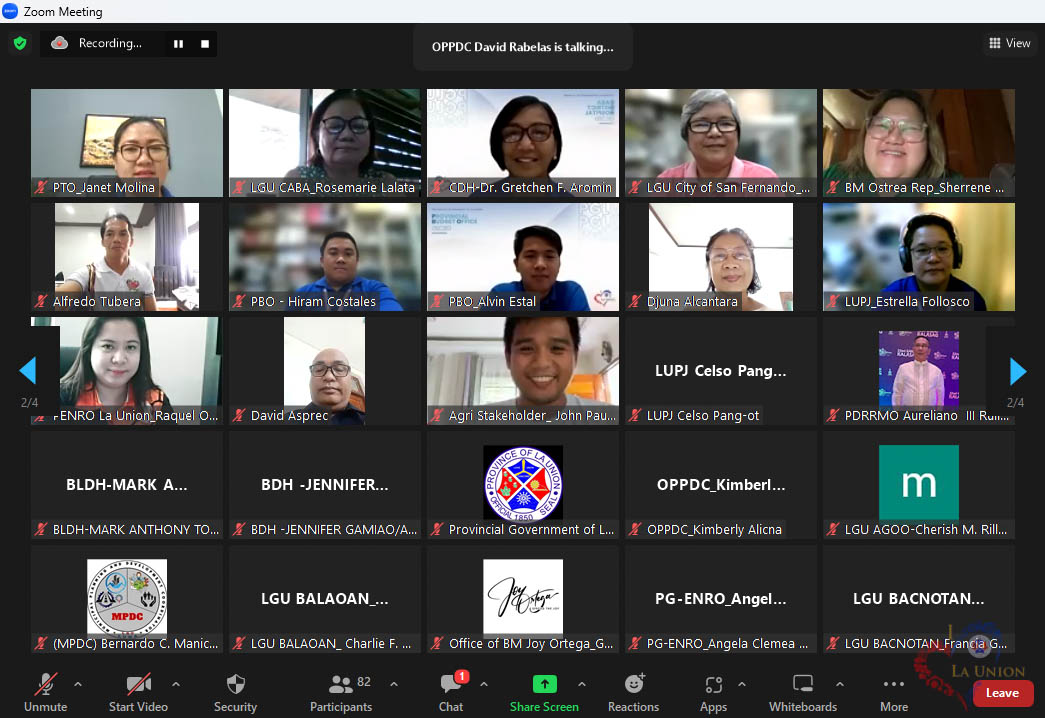Click muted mic icon on PBO_Alvin Estal tile
Screen dimensions: 1045x718
pyautogui.click(x=437, y=301)
